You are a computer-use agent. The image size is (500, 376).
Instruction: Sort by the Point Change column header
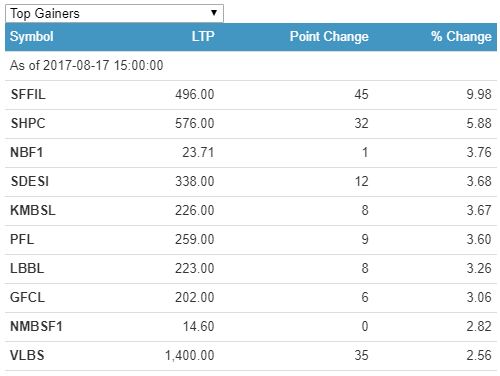click(x=329, y=37)
